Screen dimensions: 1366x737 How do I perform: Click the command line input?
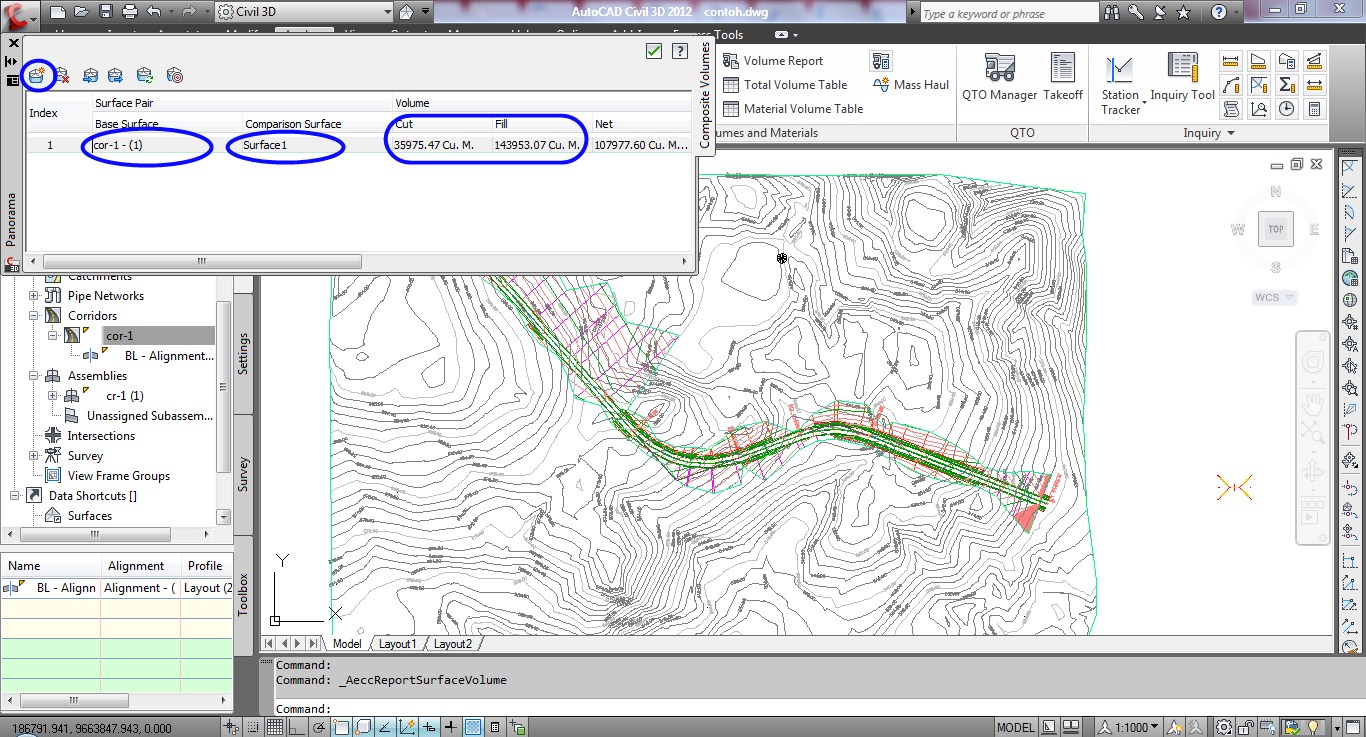[800, 708]
